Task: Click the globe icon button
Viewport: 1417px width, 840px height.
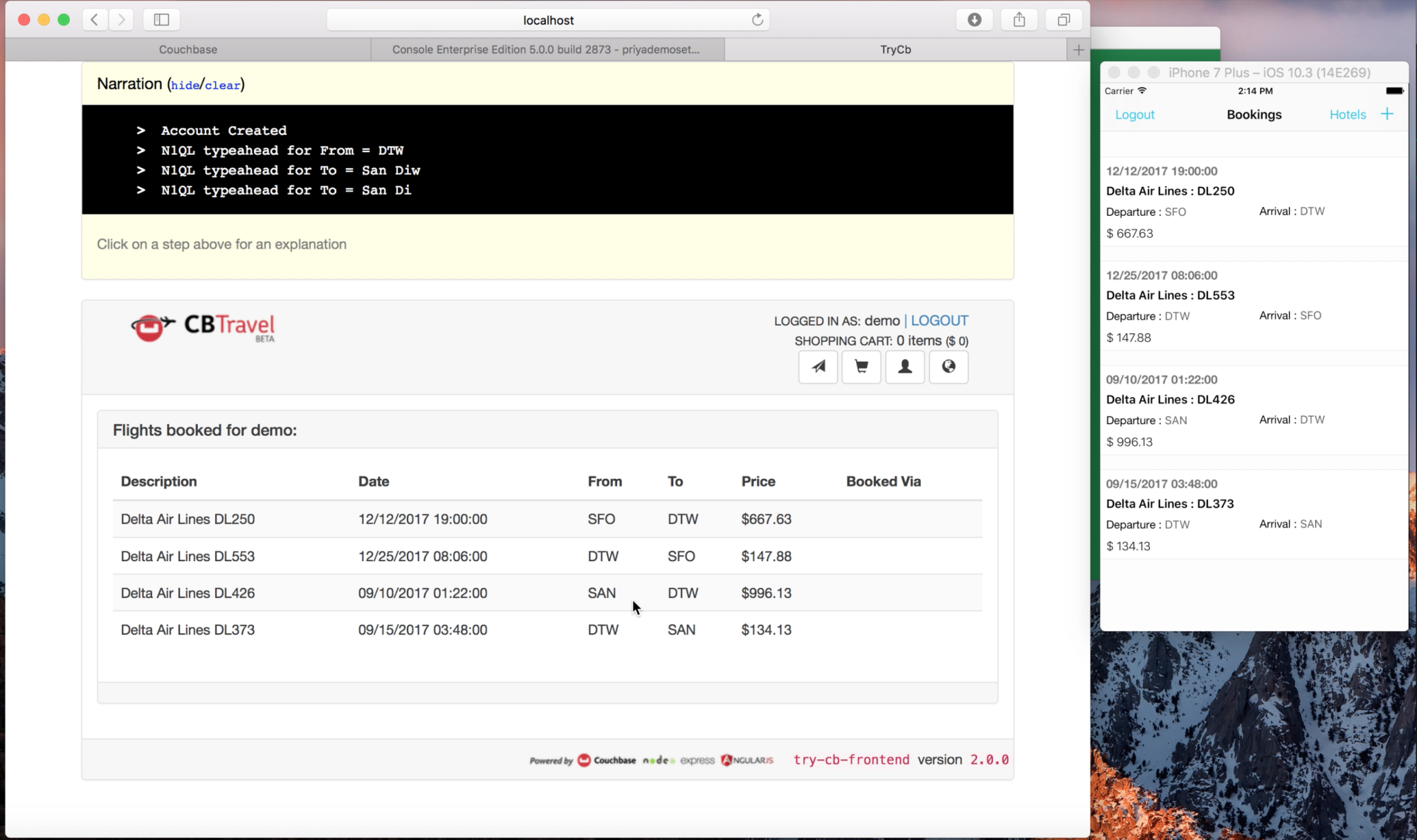Action: click(949, 367)
